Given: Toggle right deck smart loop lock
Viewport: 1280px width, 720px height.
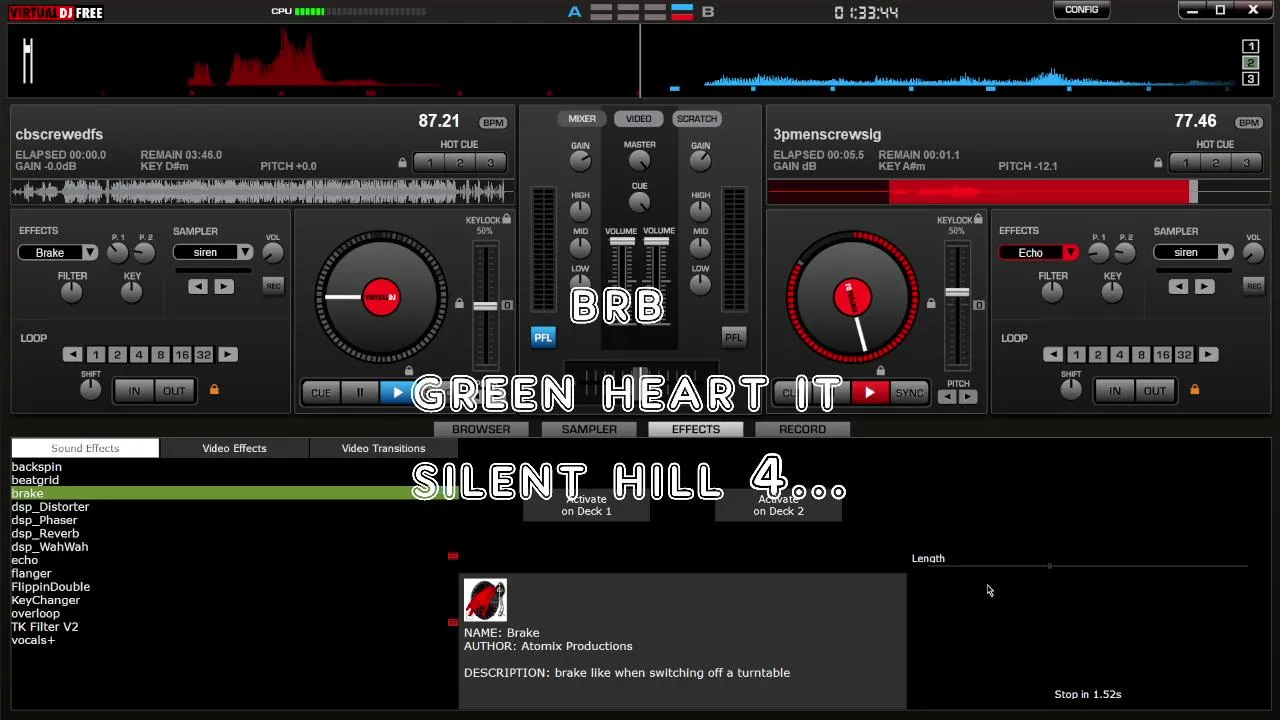Looking at the screenshot, I should (1194, 389).
